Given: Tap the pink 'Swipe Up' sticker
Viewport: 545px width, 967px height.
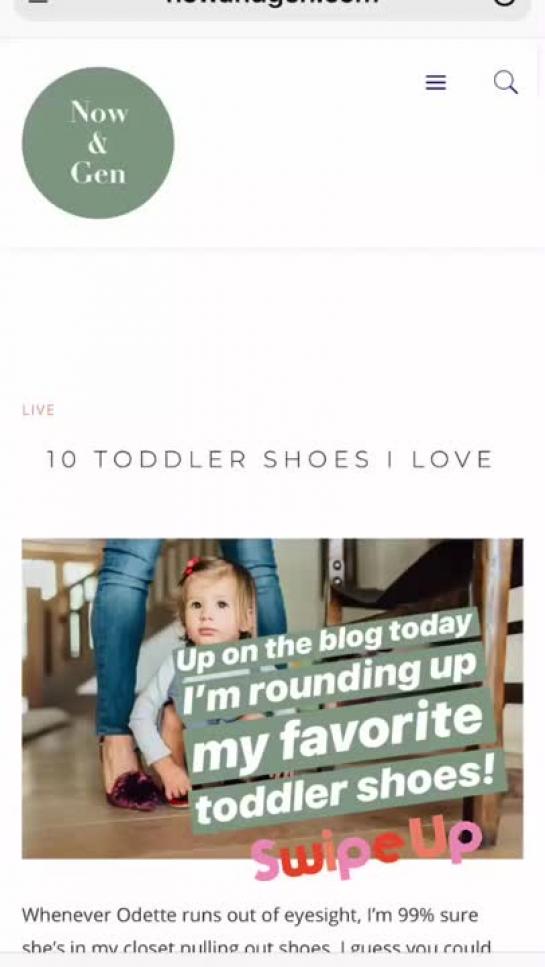Looking at the screenshot, I should point(366,847).
